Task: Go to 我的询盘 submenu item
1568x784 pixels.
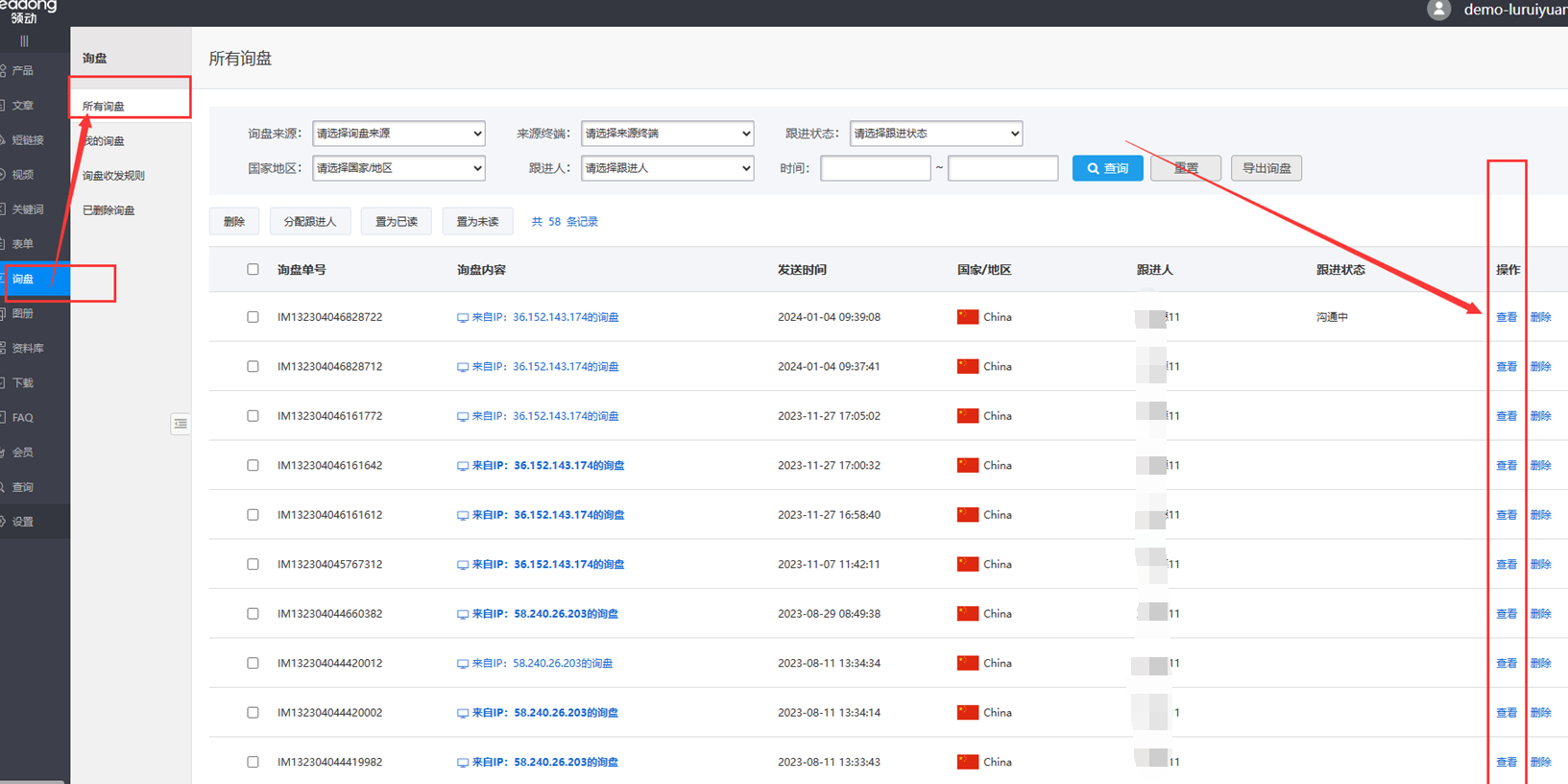Action: click(x=104, y=141)
